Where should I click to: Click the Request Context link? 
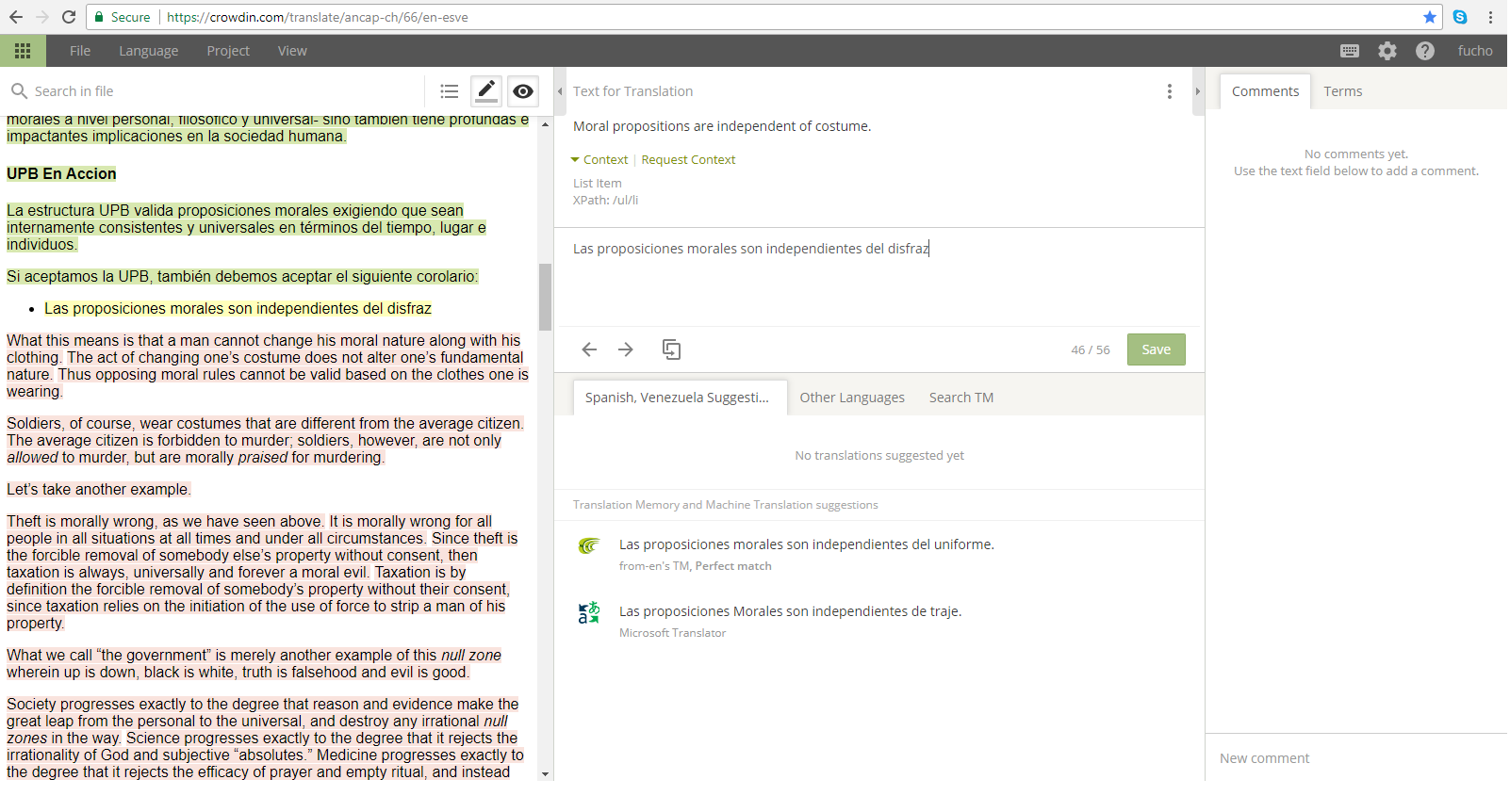688,160
